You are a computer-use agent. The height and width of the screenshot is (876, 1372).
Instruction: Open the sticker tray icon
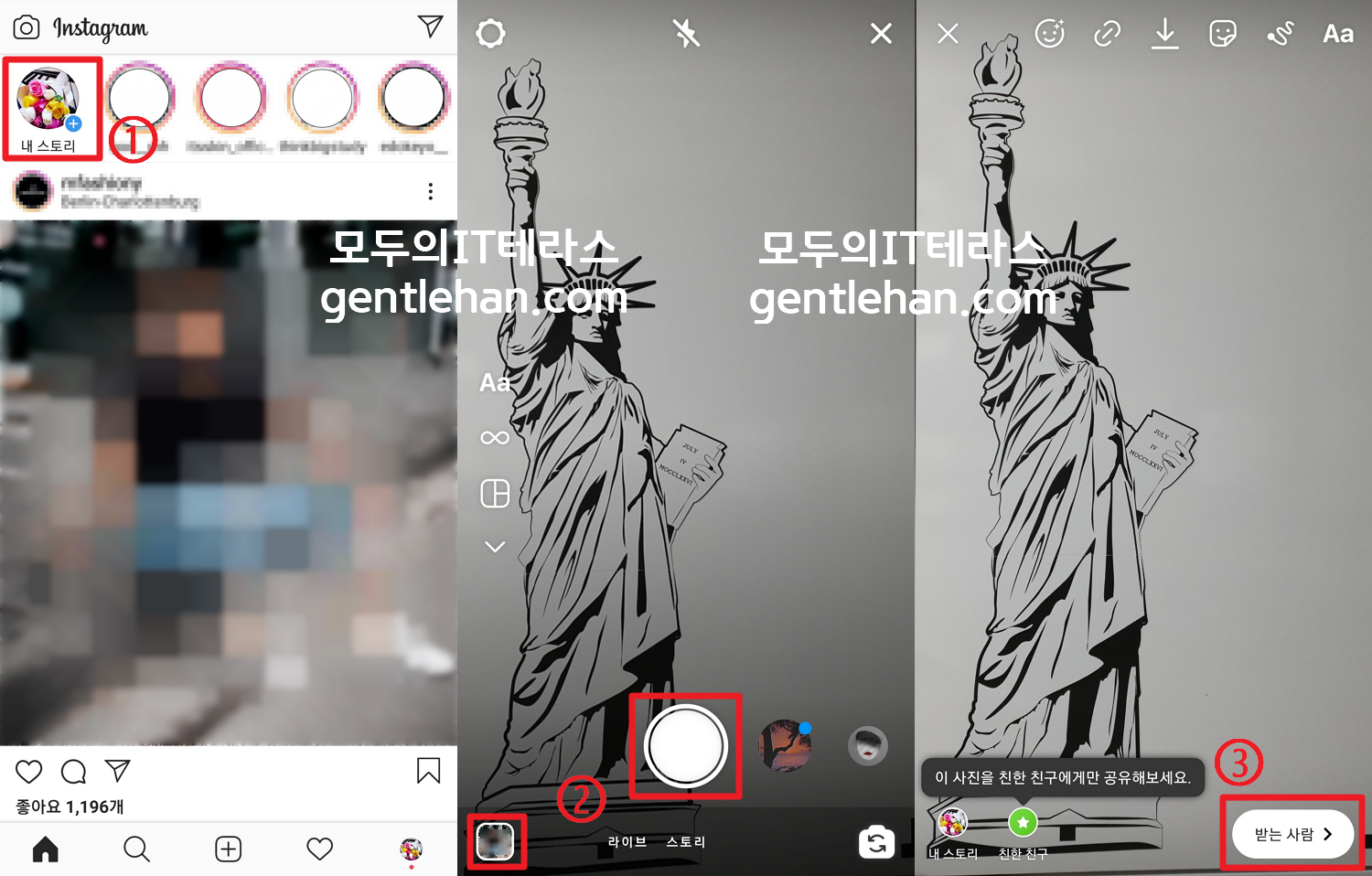1222,34
